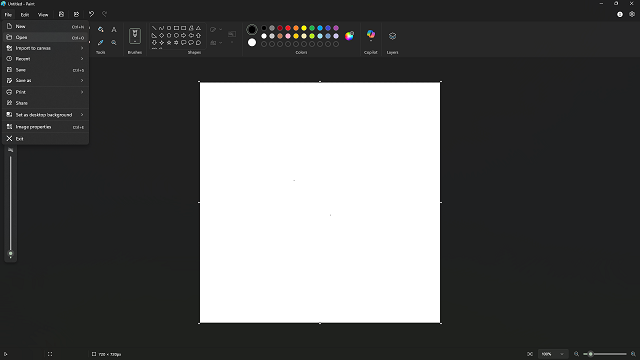
Task: Click Save in the File menu
Action: pos(45,70)
